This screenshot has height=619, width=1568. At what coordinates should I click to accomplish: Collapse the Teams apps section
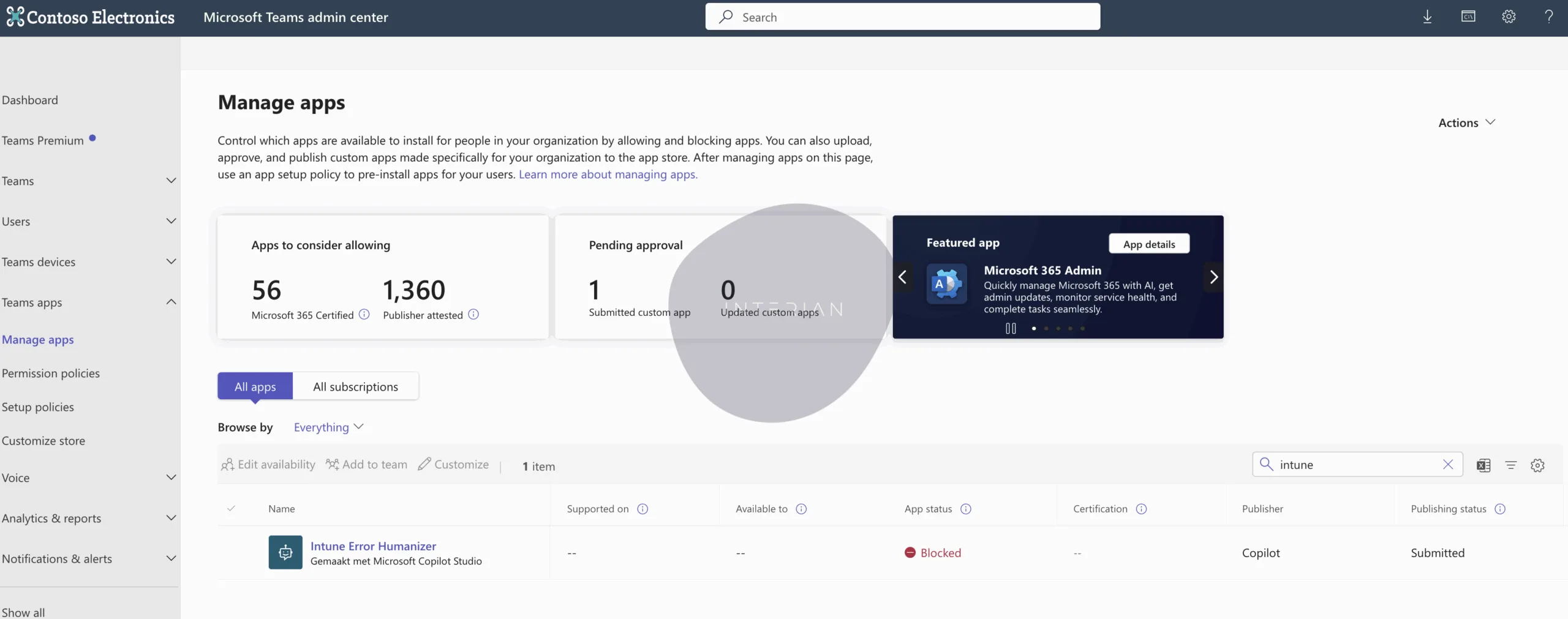point(171,302)
